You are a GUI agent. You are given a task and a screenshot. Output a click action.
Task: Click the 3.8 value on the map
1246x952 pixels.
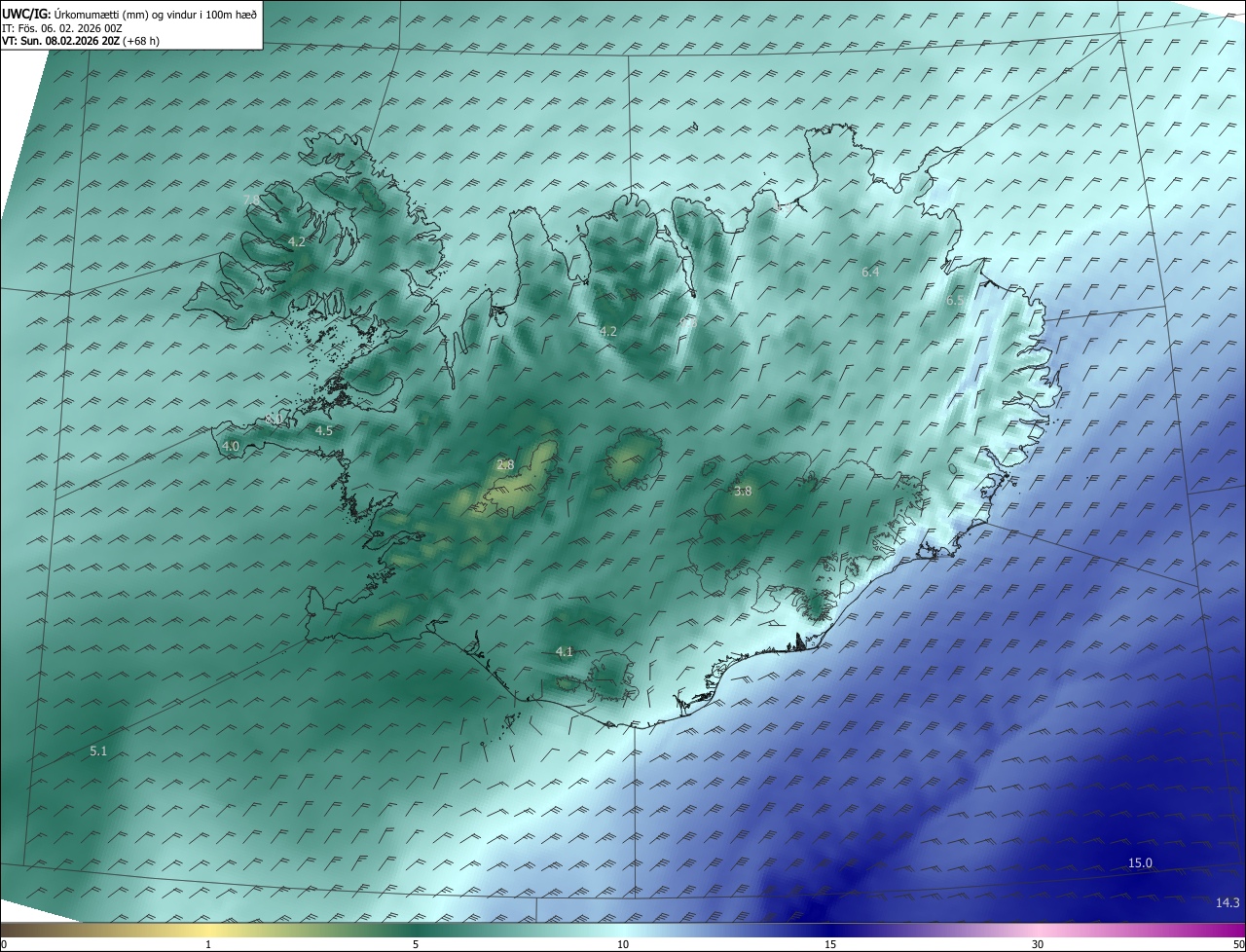743,492
